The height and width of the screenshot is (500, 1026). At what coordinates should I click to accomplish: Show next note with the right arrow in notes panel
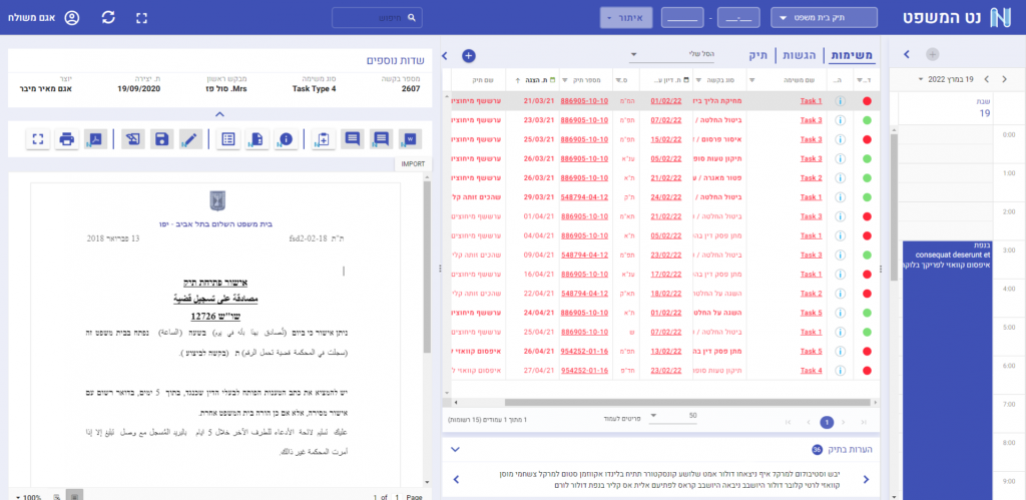[x=866, y=480]
